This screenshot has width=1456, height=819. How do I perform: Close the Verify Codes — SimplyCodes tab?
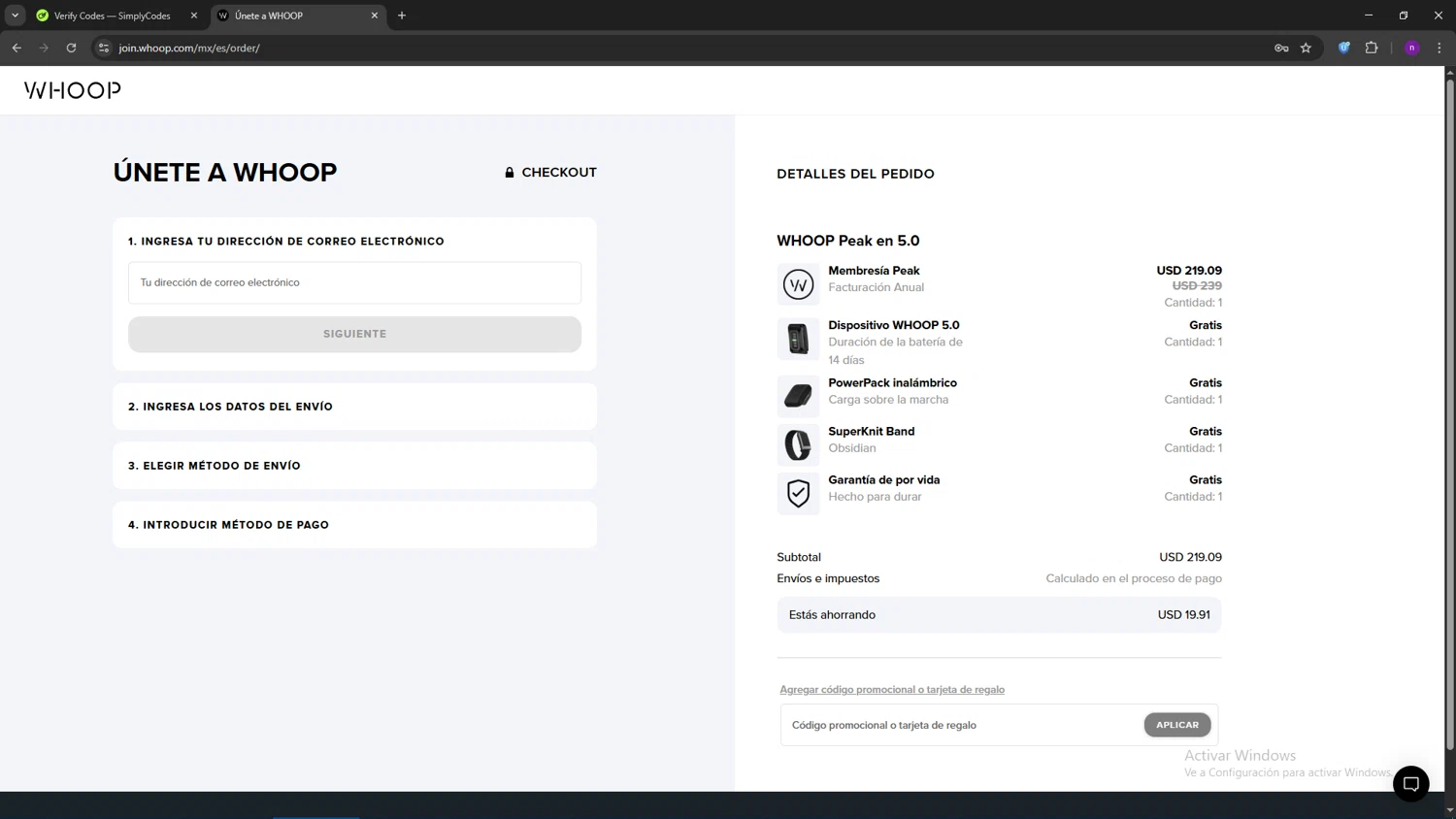194,16
